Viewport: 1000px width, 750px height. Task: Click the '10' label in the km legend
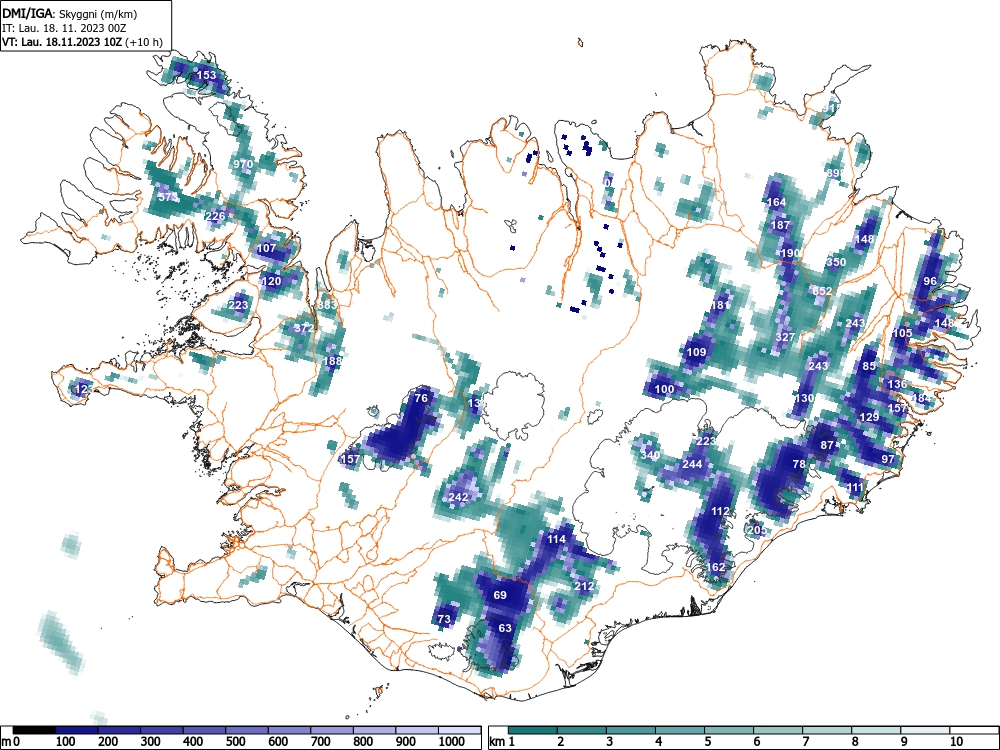coord(955,742)
